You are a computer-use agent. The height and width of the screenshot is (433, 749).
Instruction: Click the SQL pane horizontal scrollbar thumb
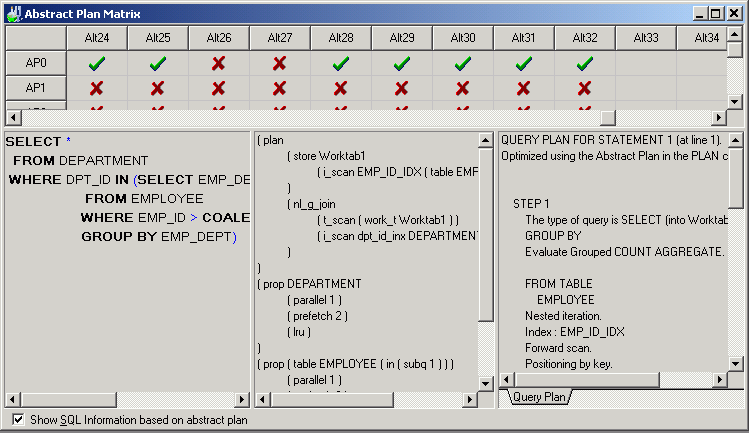tap(69, 400)
